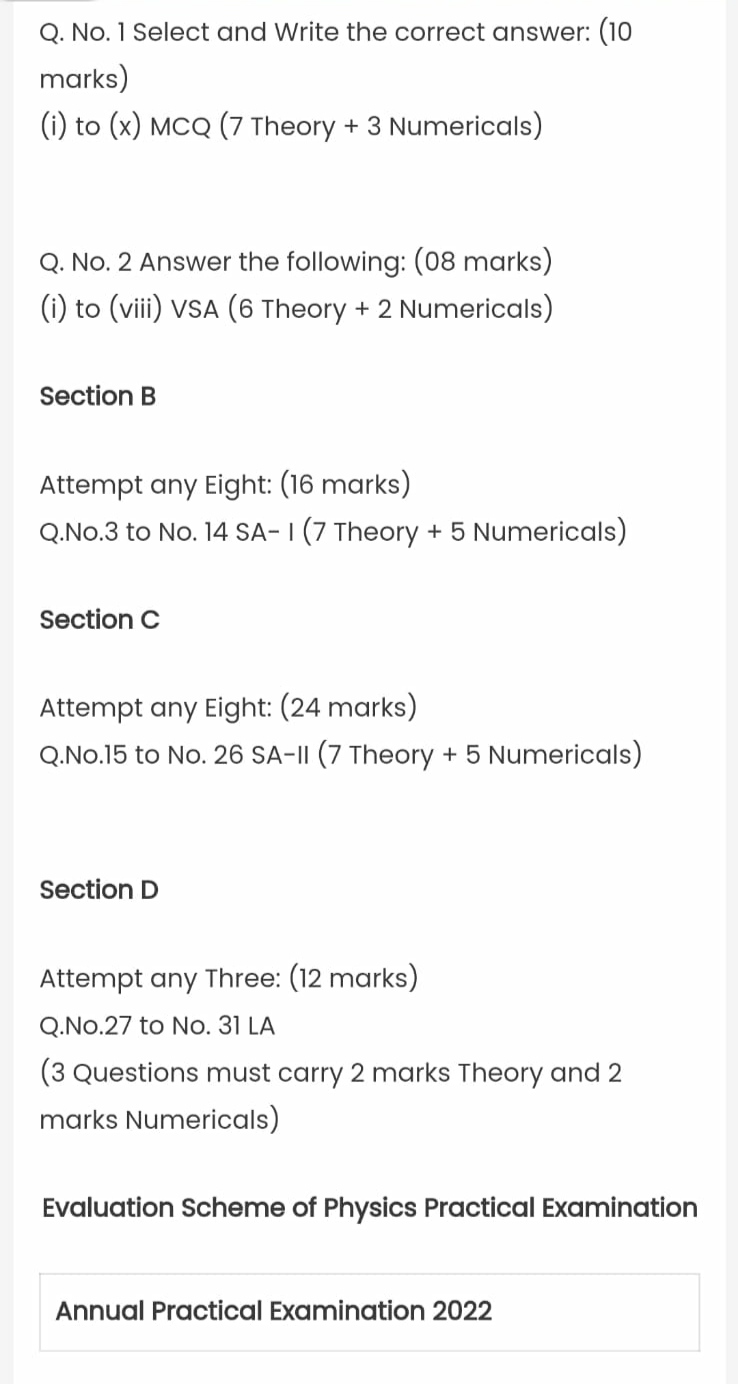Click the 'Annual Practical Examination 2022' table cell
This screenshot has height=1384, width=738.
coord(370,1312)
